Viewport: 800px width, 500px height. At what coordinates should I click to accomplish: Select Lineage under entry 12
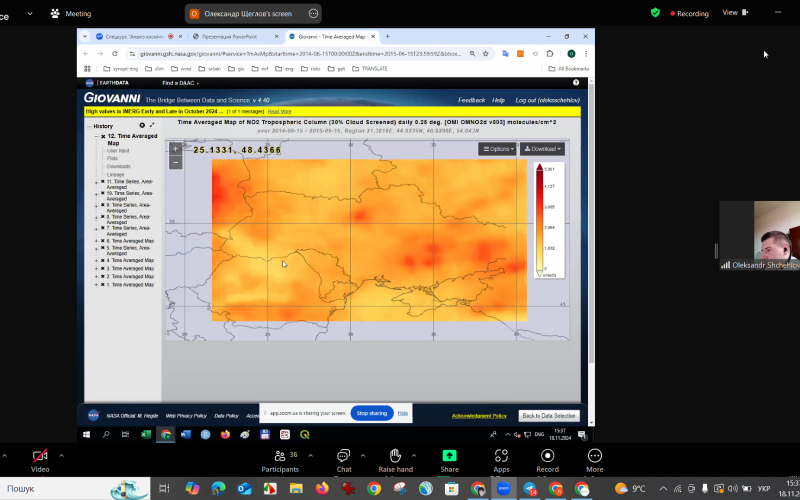pos(115,174)
